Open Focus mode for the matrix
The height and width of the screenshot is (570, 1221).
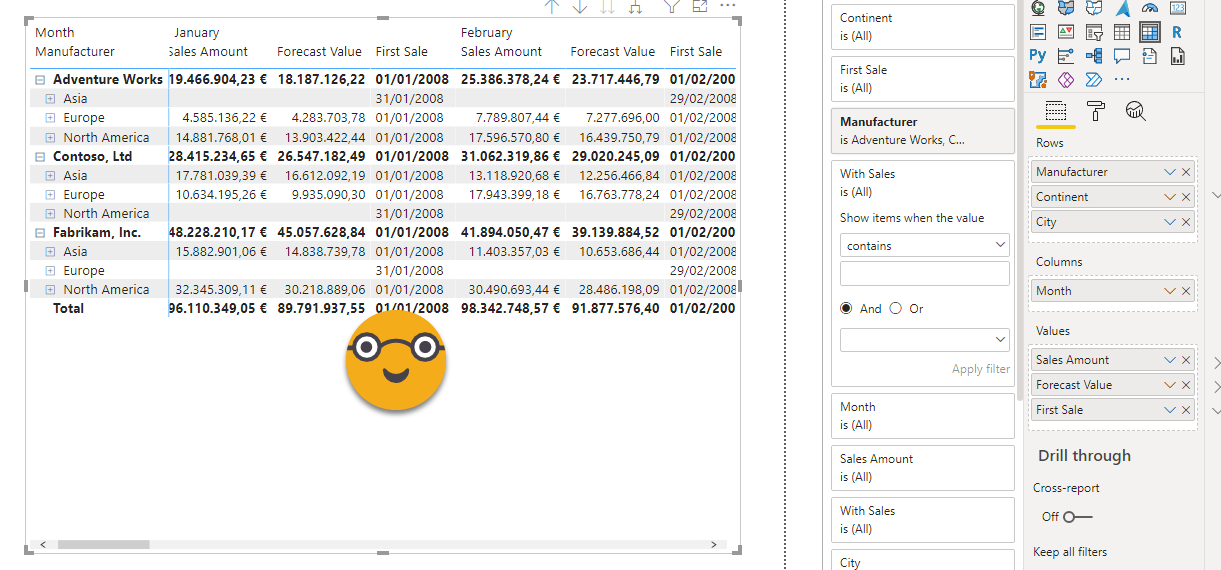tap(699, 6)
